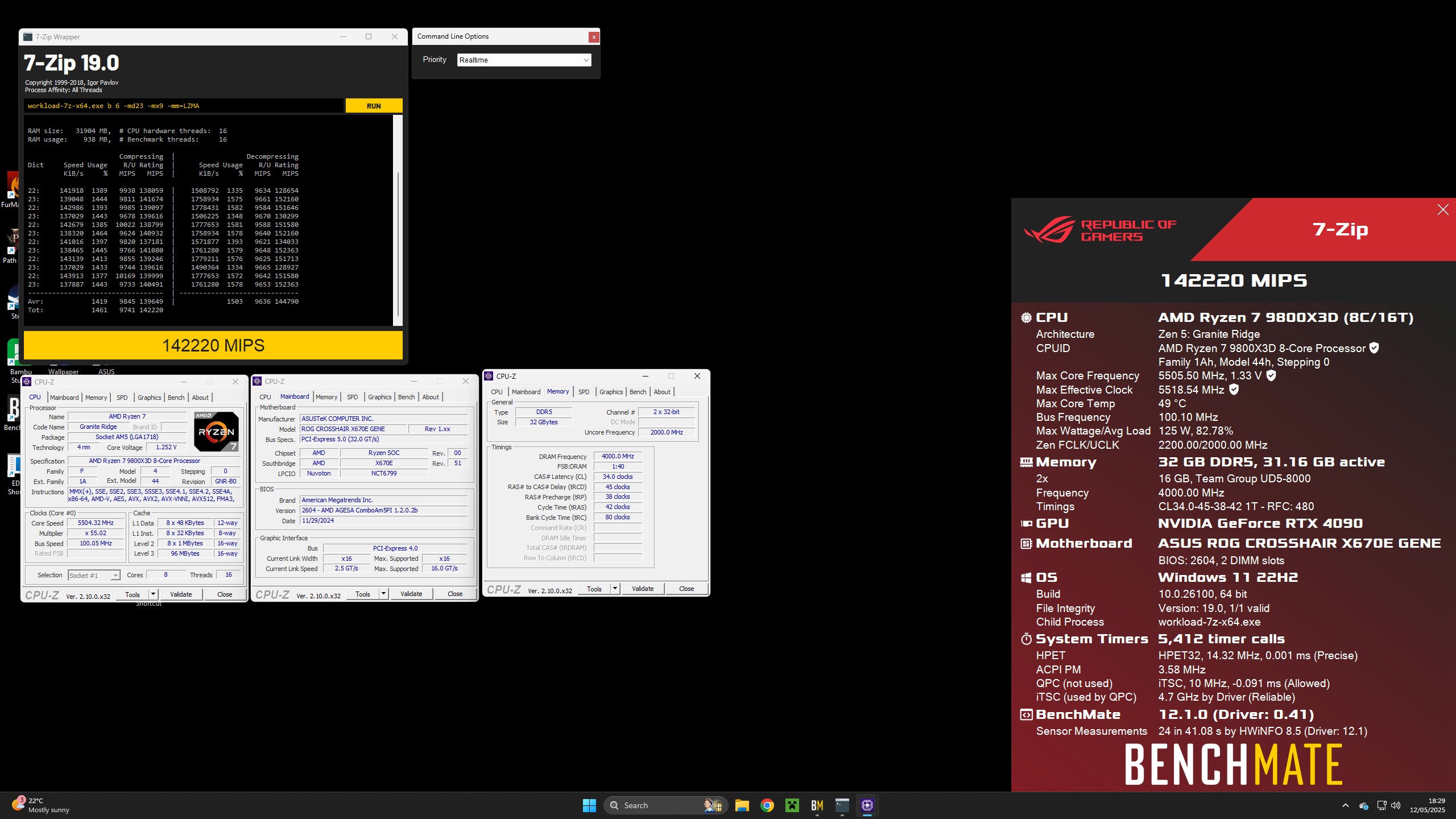1456x819 pixels.
Task: Open the Priority dropdown set to Realtime
Action: click(x=524, y=60)
